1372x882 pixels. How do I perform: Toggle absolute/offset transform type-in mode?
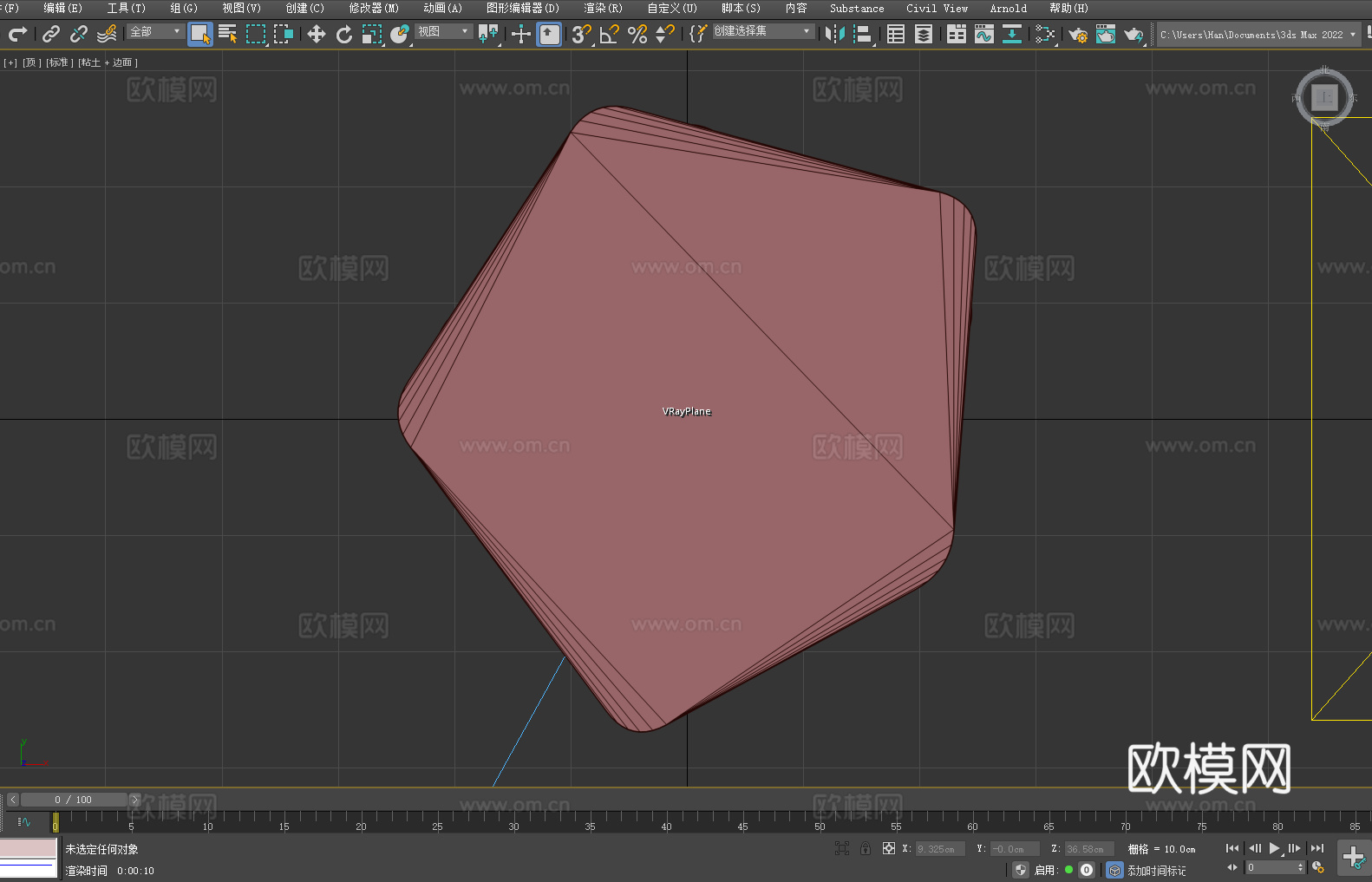(x=889, y=849)
